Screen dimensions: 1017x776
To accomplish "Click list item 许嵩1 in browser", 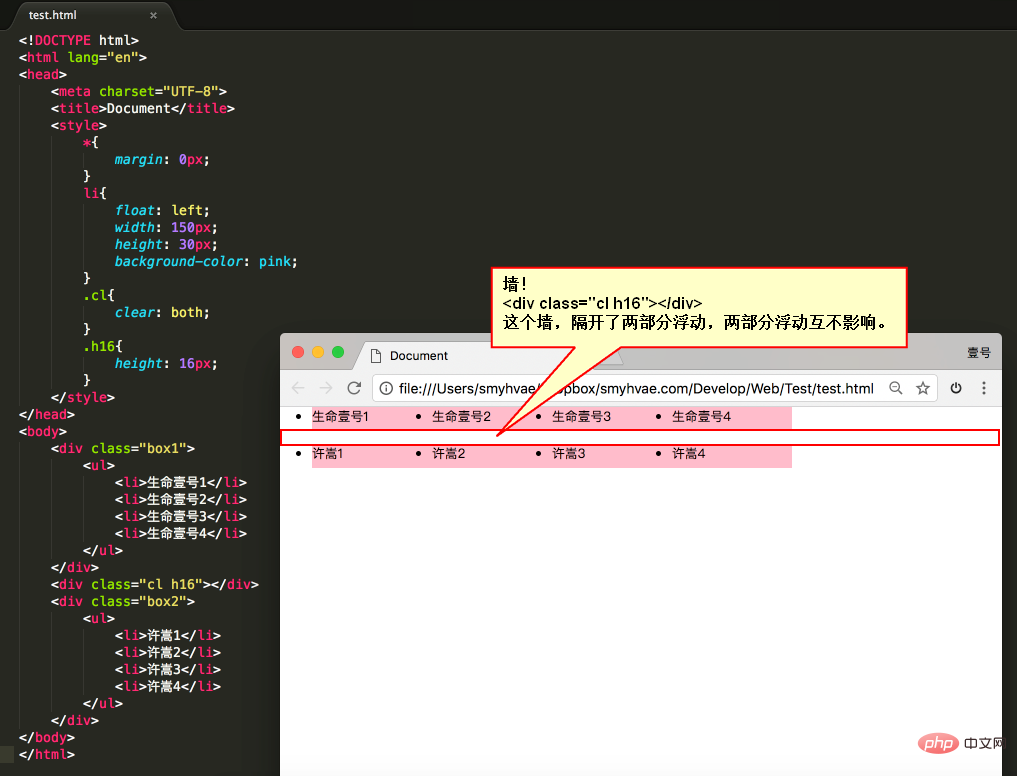I will pyautogui.click(x=328, y=454).
